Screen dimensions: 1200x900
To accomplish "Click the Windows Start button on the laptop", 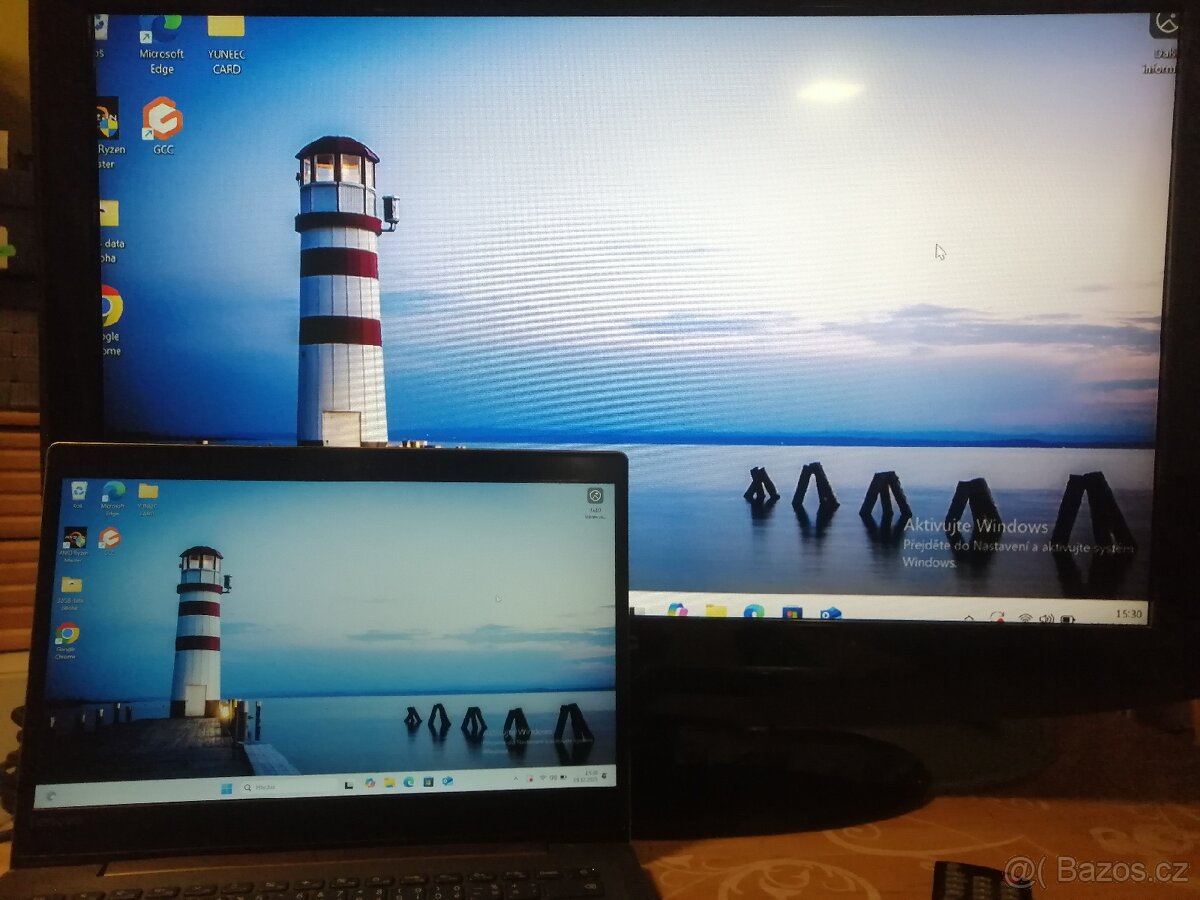I will (226, 788).
